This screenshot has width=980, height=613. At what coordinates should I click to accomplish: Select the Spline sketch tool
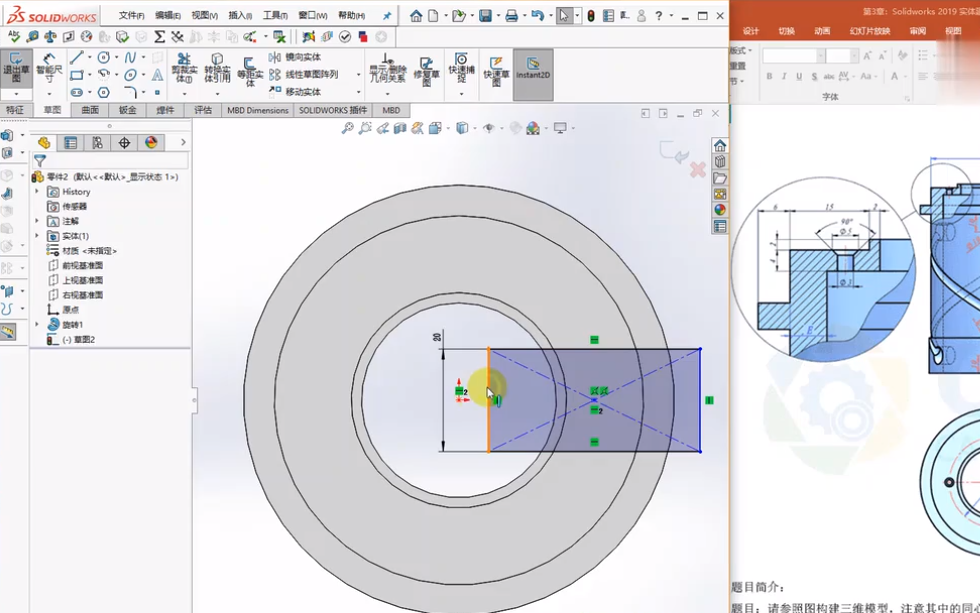(x=130, y=57)
